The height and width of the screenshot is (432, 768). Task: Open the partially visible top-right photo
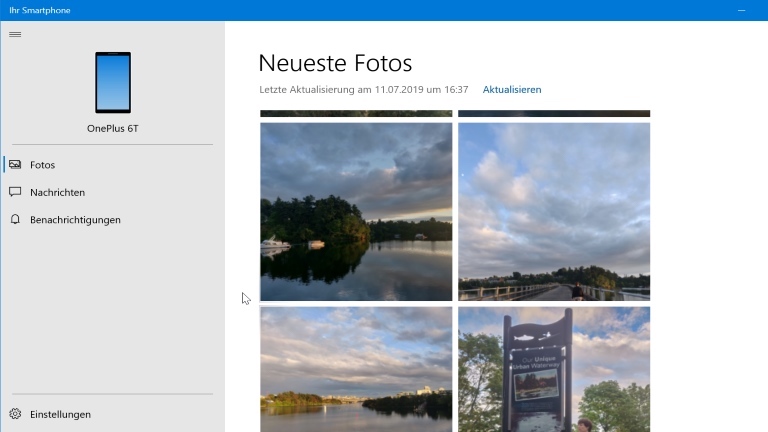[554, 114]
